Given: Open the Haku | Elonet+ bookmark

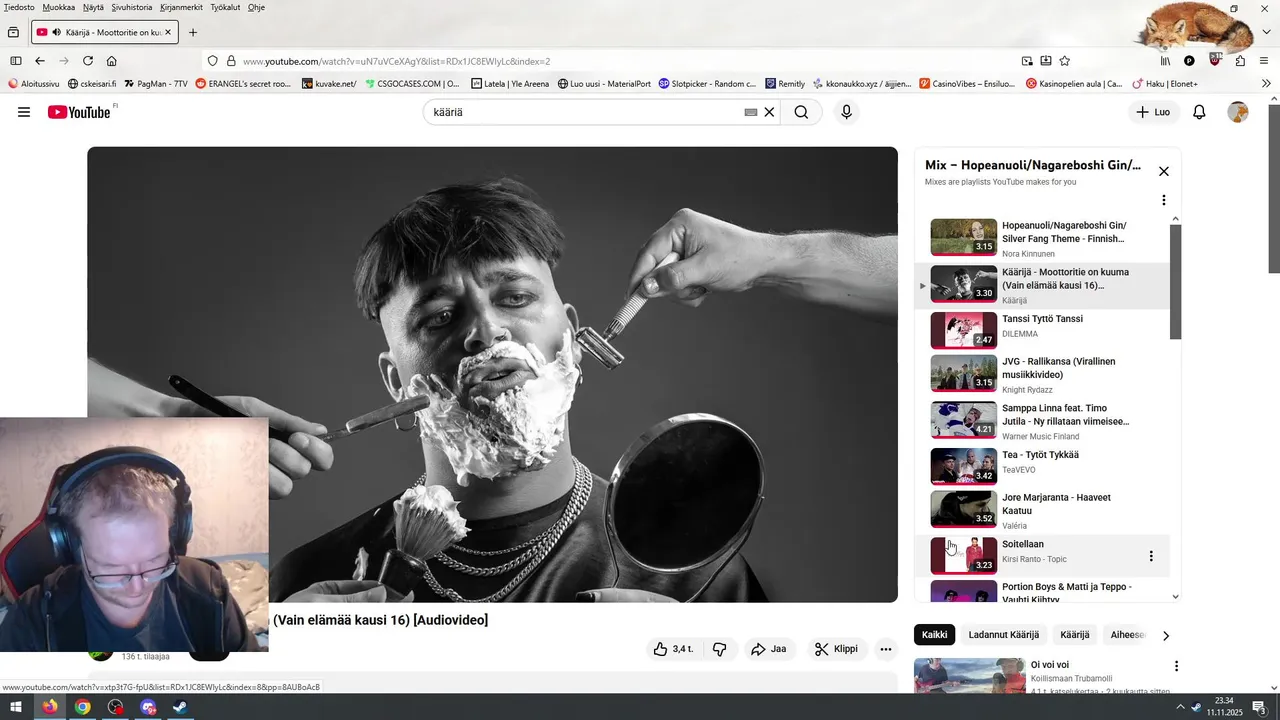Looking at the screenshot, I should pos(1164,84).
